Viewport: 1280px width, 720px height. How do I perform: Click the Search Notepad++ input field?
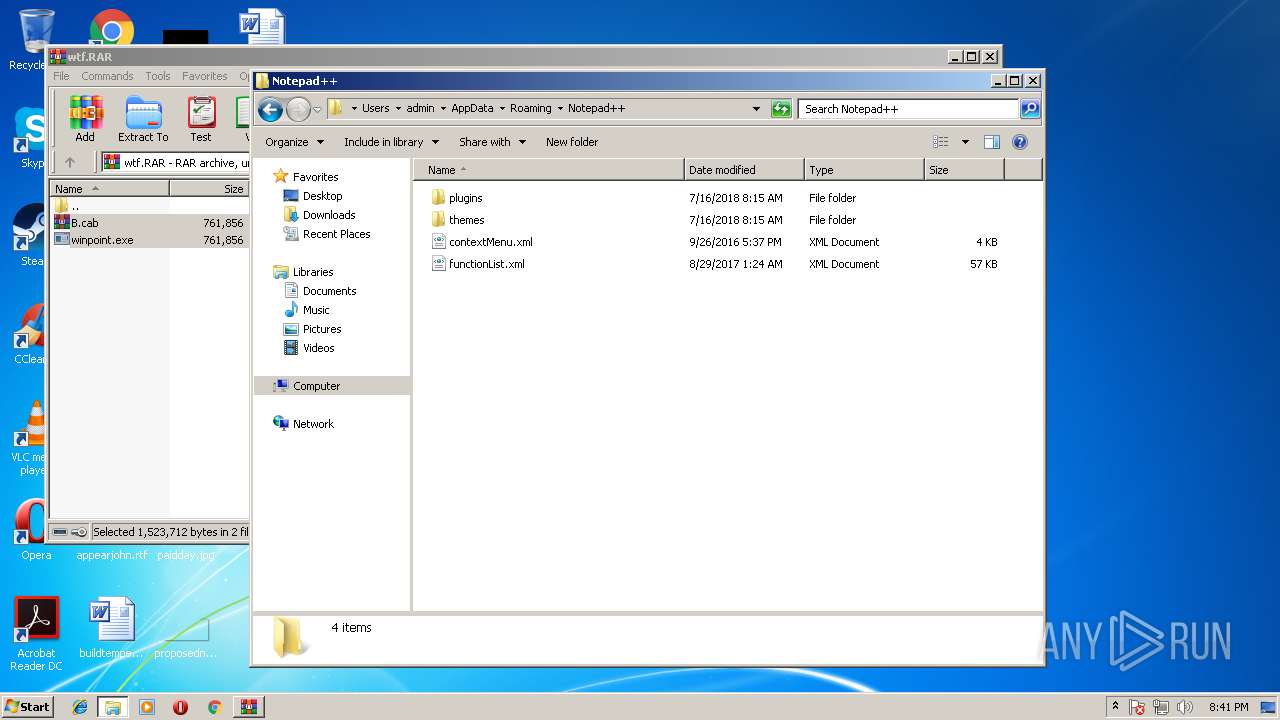(x=908, y=109)
